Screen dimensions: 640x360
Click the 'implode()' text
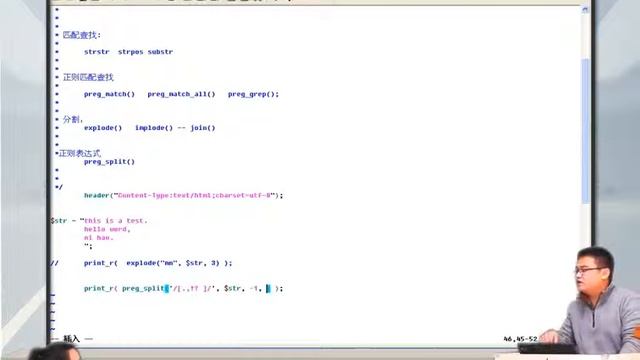(154, 128)
